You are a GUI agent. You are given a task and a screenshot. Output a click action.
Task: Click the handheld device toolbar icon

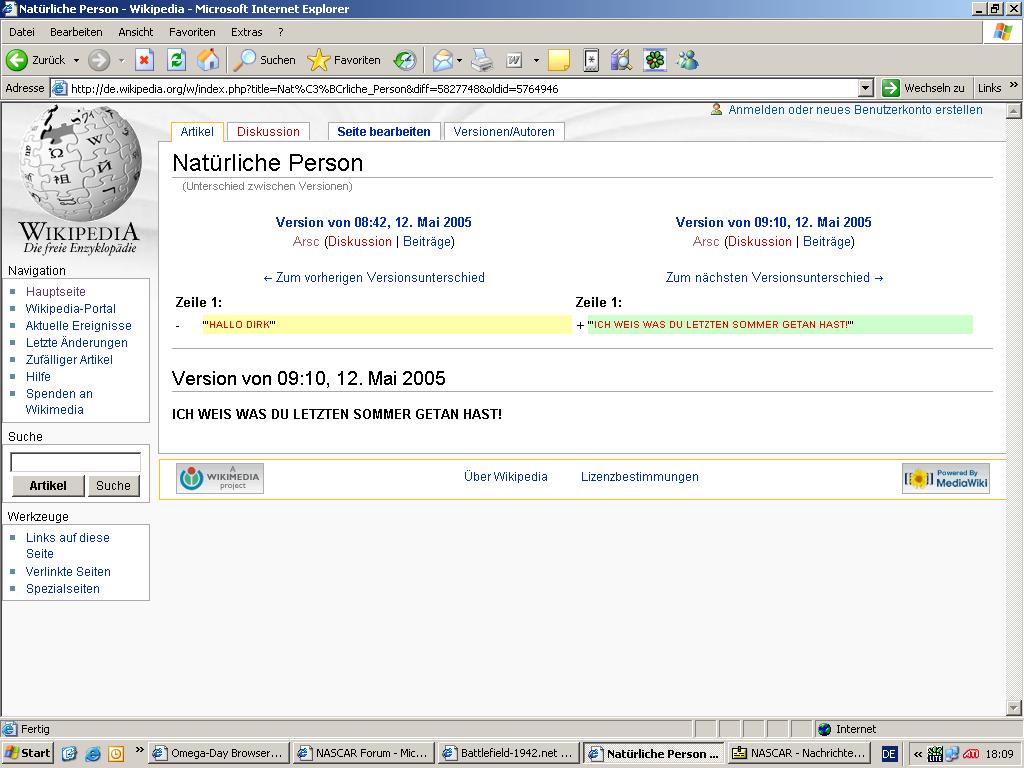click(x=591, y=60)
